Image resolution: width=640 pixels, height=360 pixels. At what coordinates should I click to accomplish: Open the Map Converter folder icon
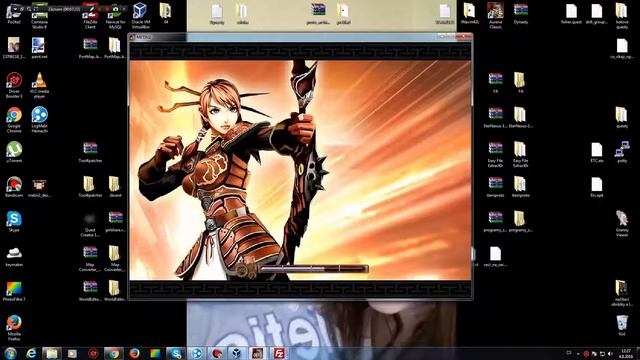click(115, 258)
